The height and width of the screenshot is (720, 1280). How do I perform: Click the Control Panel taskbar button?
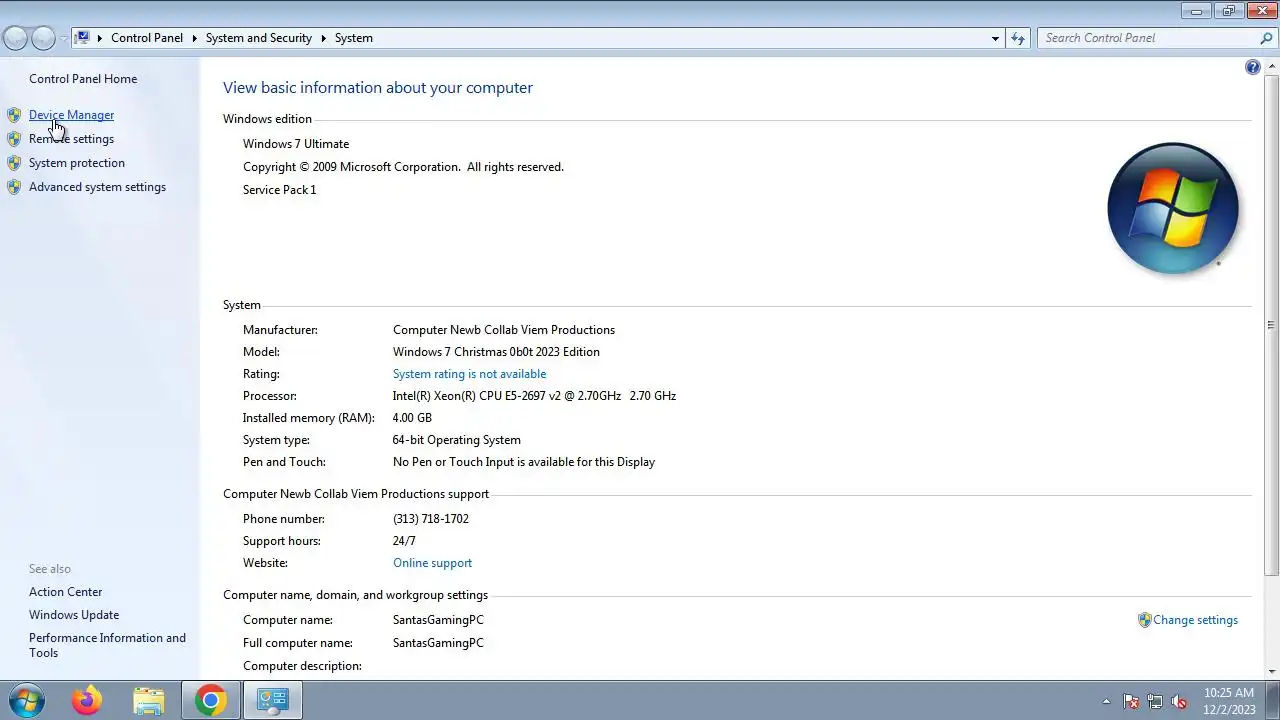click(x=272, y=700)
